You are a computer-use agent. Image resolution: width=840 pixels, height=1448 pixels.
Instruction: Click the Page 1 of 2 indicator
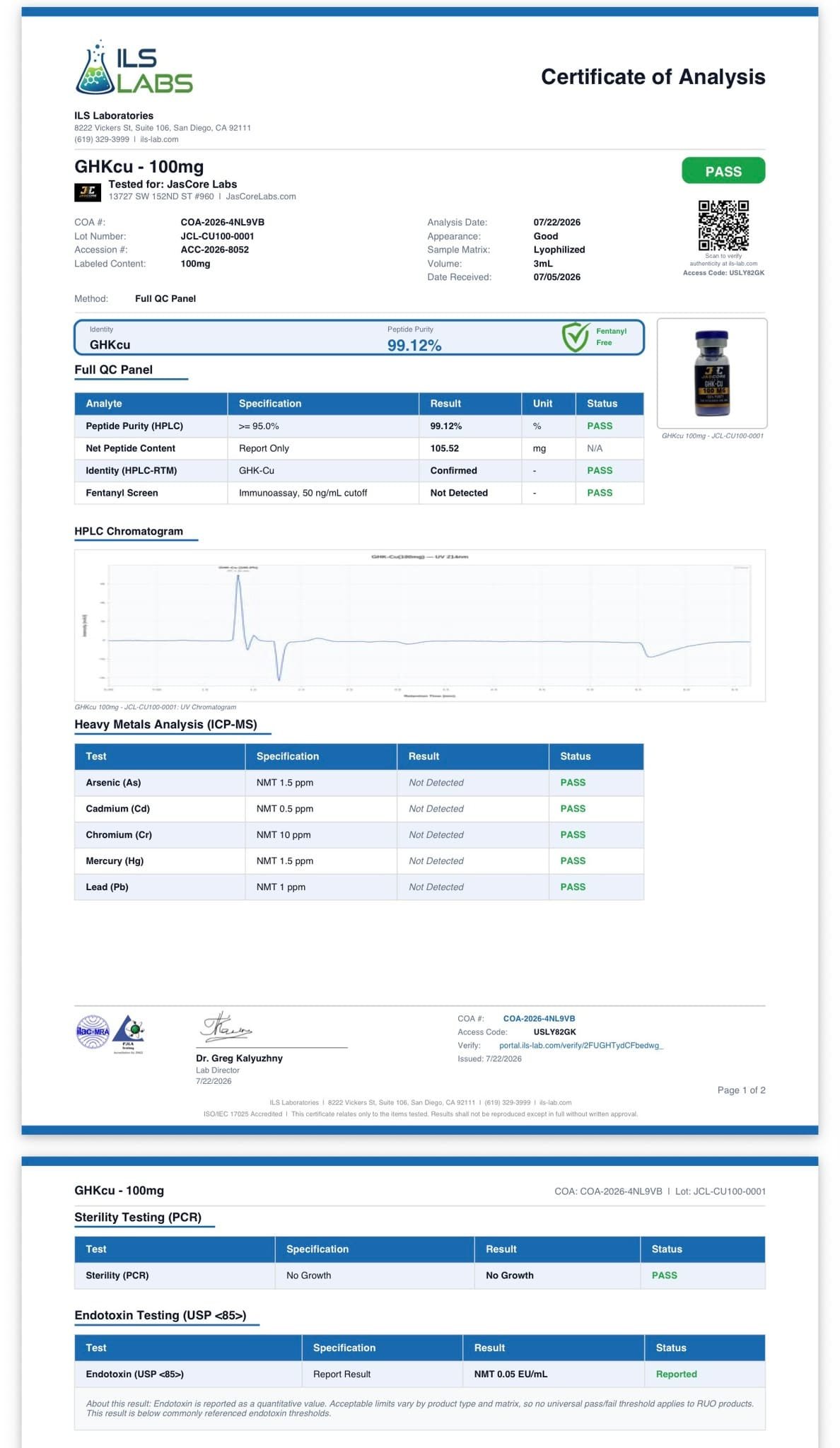pos(741,1090)
